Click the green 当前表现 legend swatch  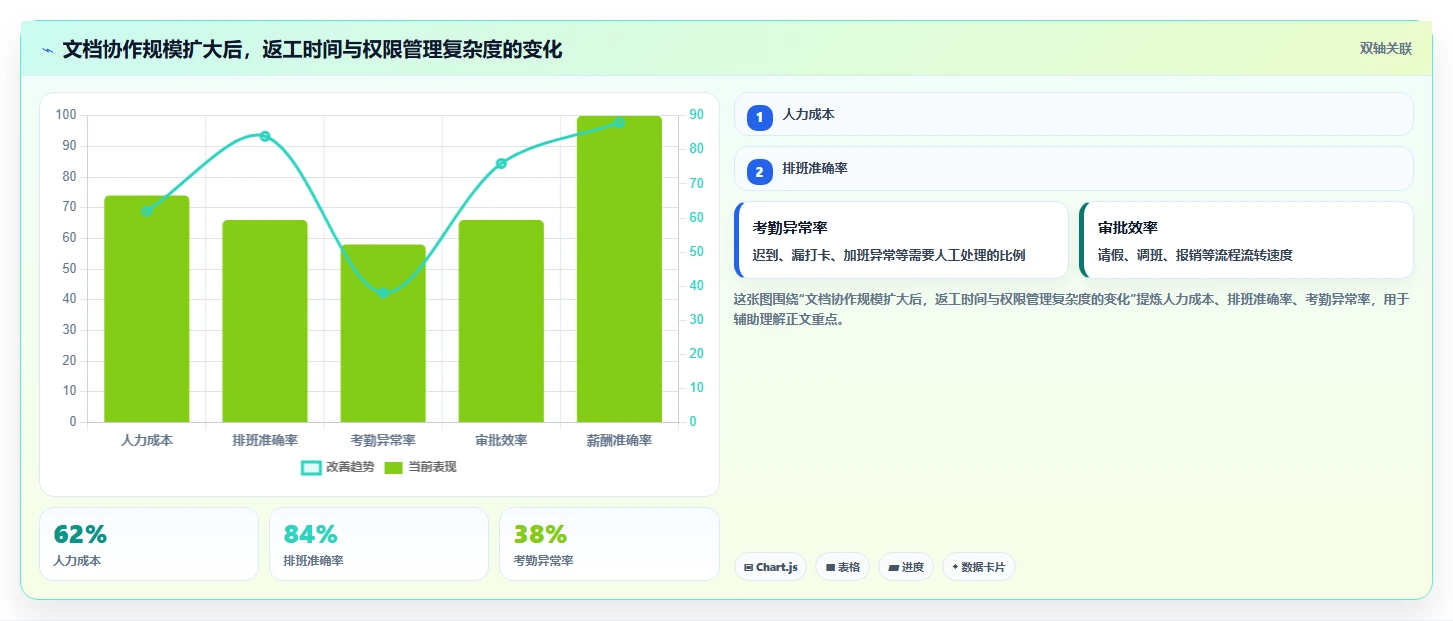pos(394,467)
